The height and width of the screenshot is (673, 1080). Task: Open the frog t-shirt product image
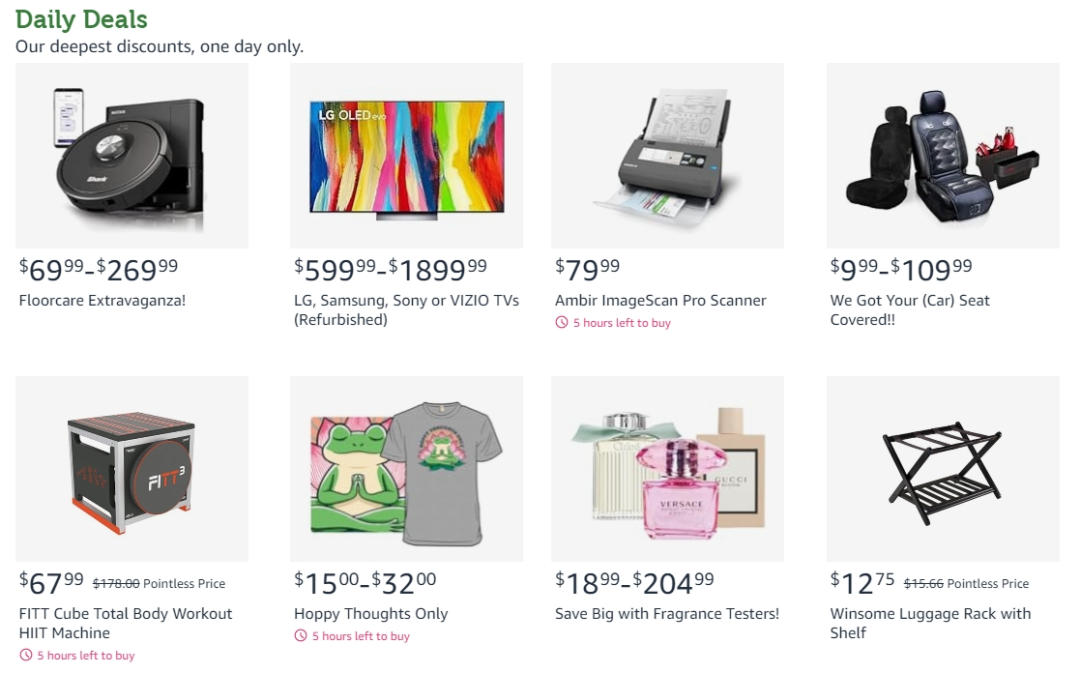pyautogui.click(x=406, y=469)
